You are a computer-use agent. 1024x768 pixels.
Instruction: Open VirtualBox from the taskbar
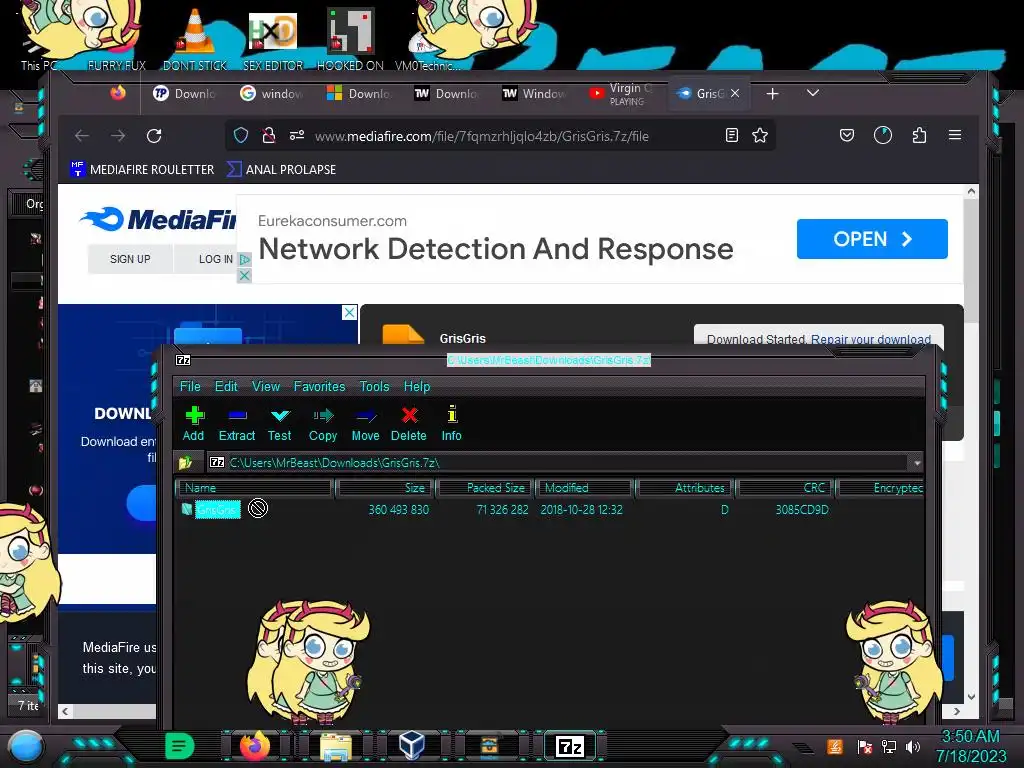coord(412,746)
